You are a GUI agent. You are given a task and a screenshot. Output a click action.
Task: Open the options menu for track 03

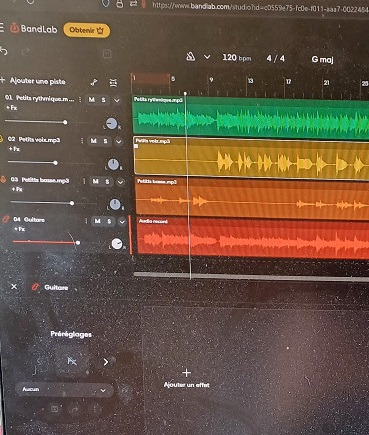(84, 181)
